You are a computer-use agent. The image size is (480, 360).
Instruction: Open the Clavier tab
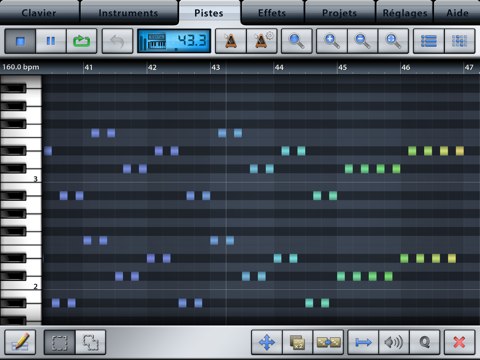pos(39,13)
